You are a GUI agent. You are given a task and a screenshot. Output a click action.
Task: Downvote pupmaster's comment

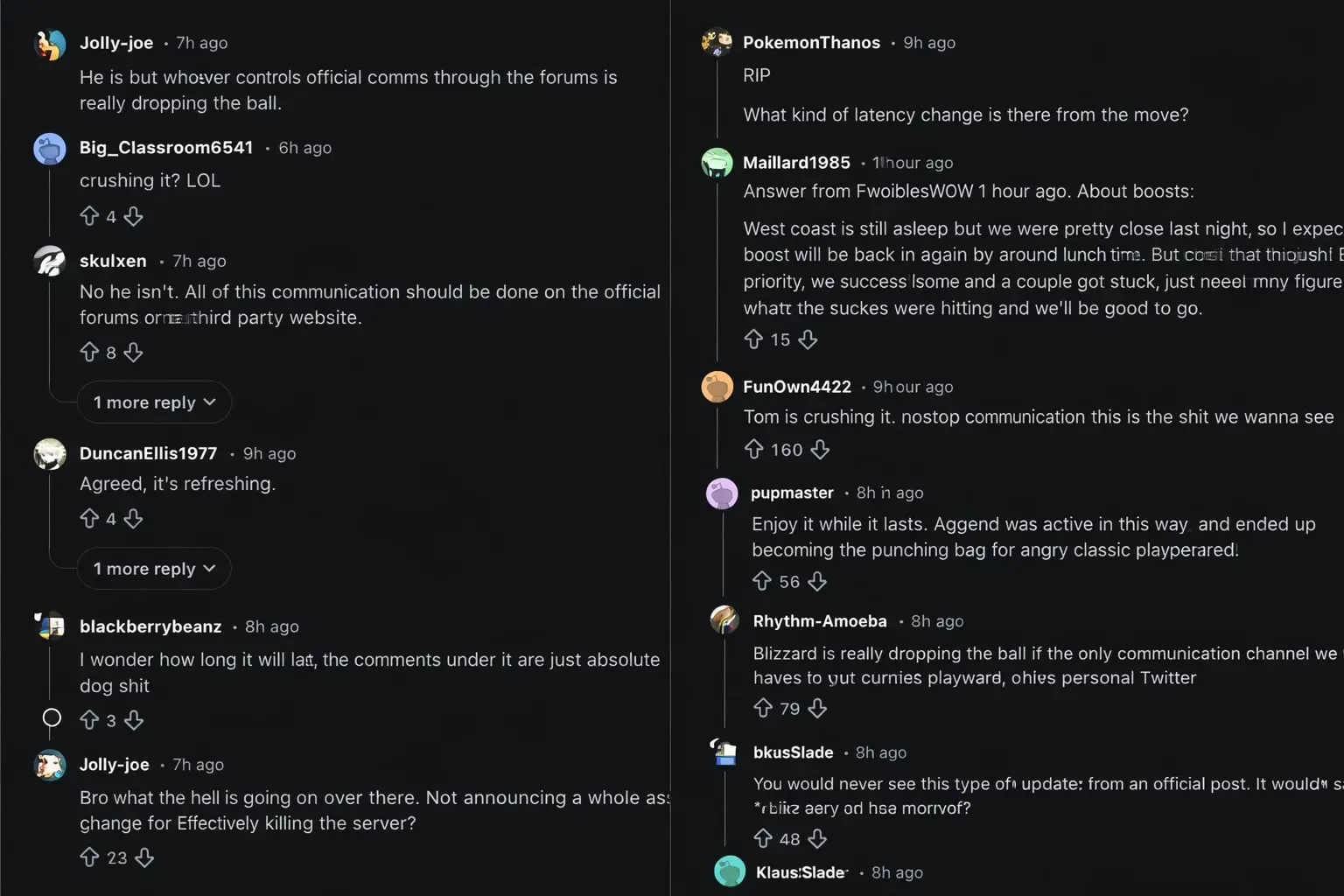(x=816, y=581)
